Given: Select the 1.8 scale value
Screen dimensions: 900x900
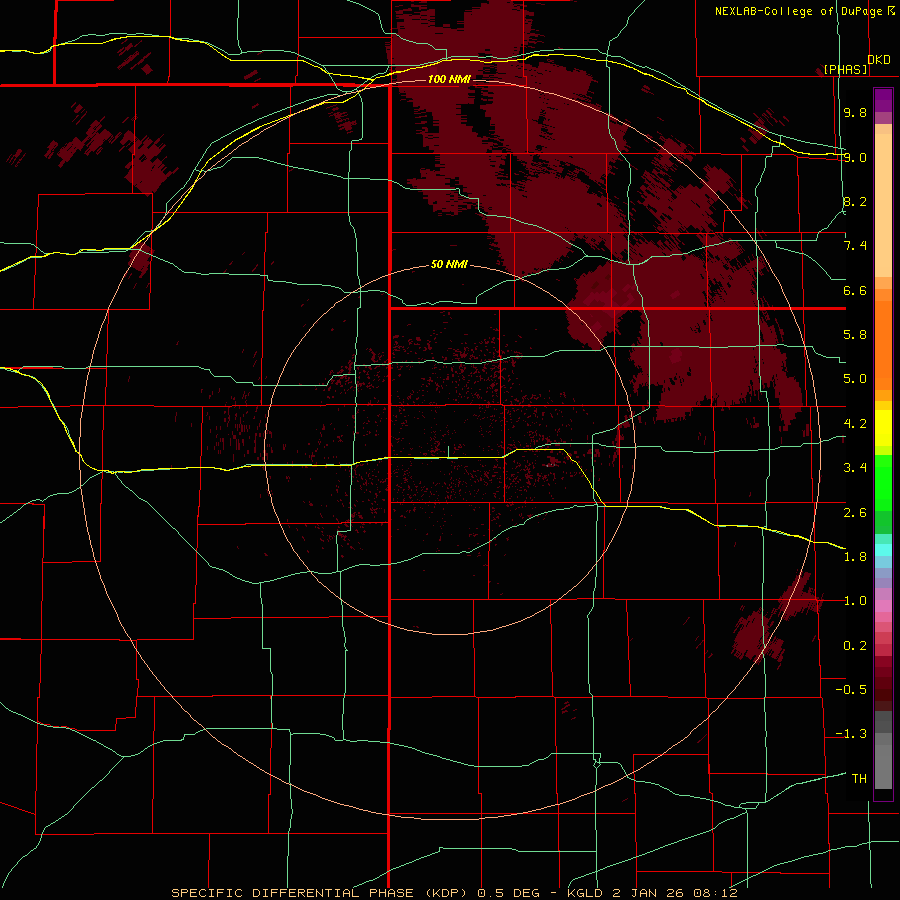Looking at the screenshot, I should point(855,557).
